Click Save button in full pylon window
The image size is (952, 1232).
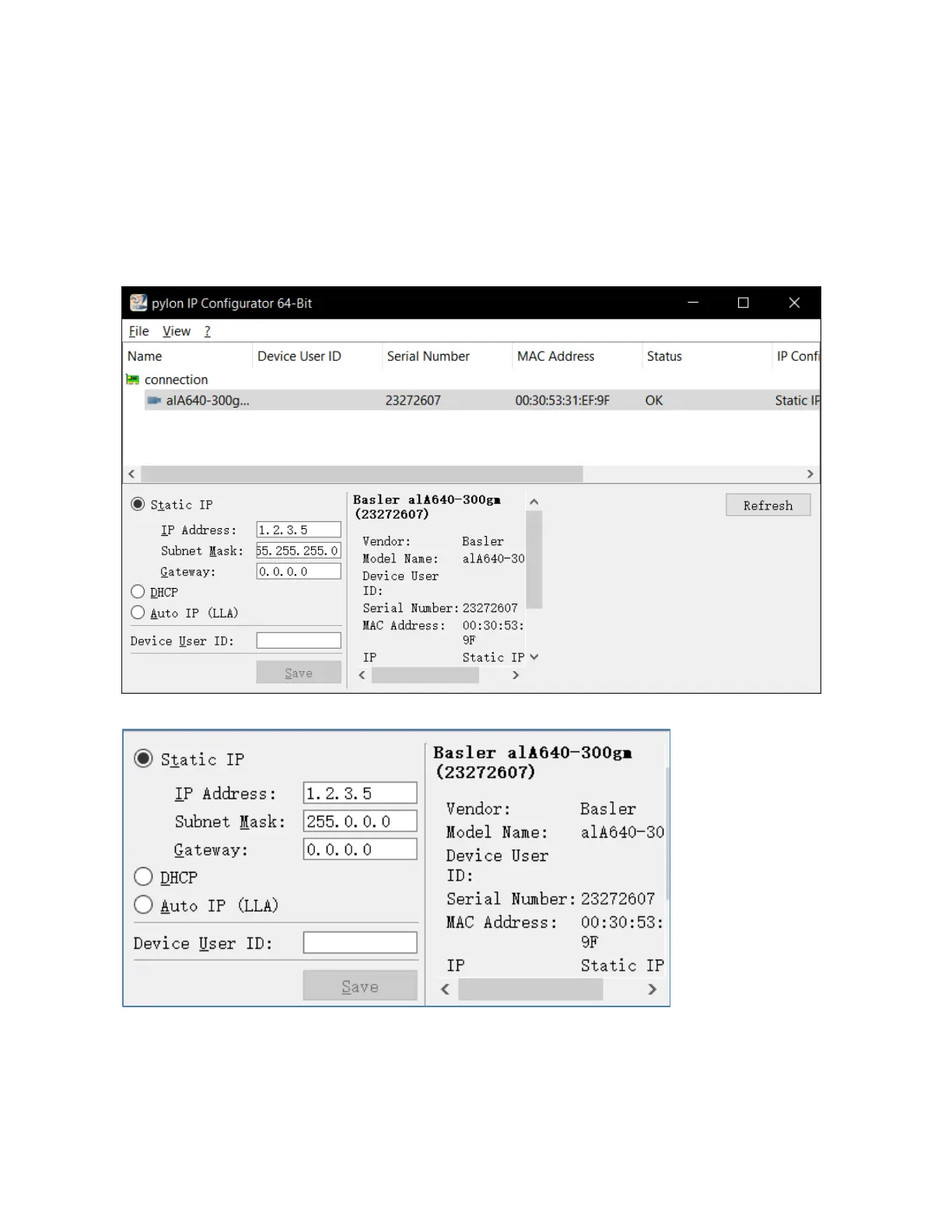pyautogui.click(x=299, y=673)
